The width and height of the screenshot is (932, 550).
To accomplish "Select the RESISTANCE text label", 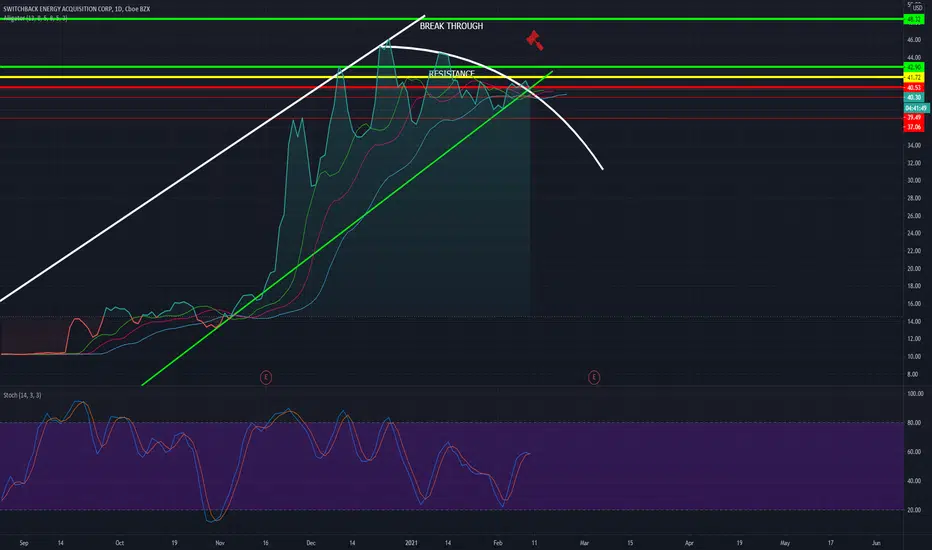I will 452,74.
